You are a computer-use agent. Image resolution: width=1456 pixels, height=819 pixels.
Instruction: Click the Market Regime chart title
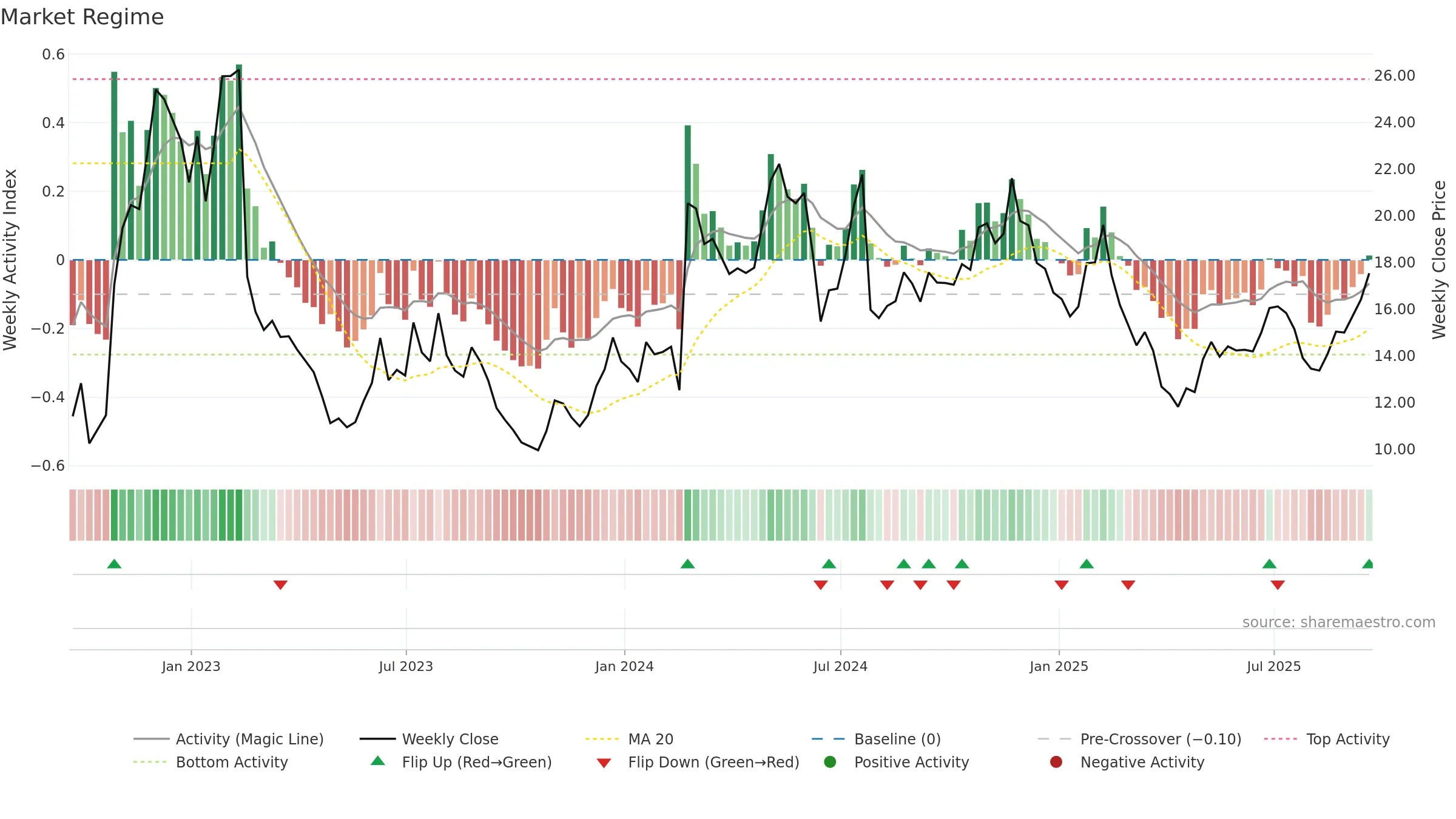pos(82,17)
